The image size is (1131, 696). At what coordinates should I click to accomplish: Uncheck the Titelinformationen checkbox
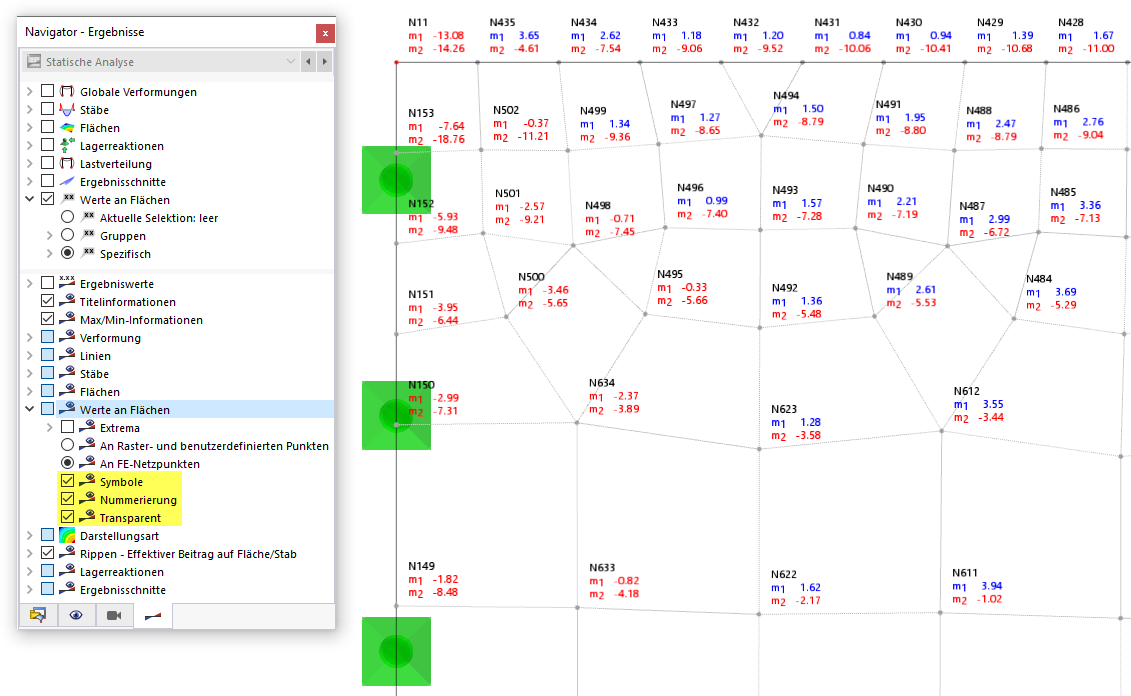48,301
